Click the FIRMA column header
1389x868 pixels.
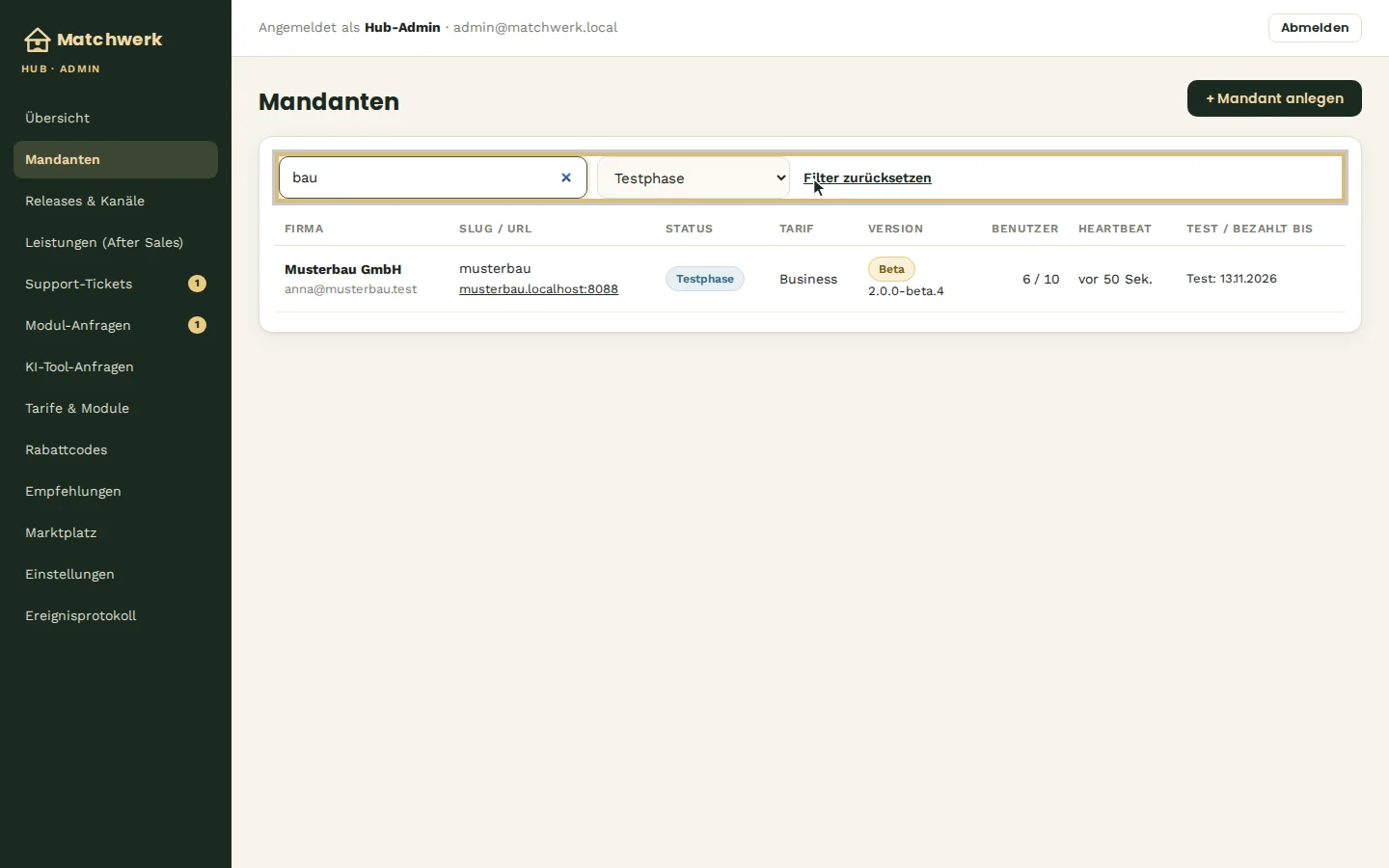coord(304,229)
